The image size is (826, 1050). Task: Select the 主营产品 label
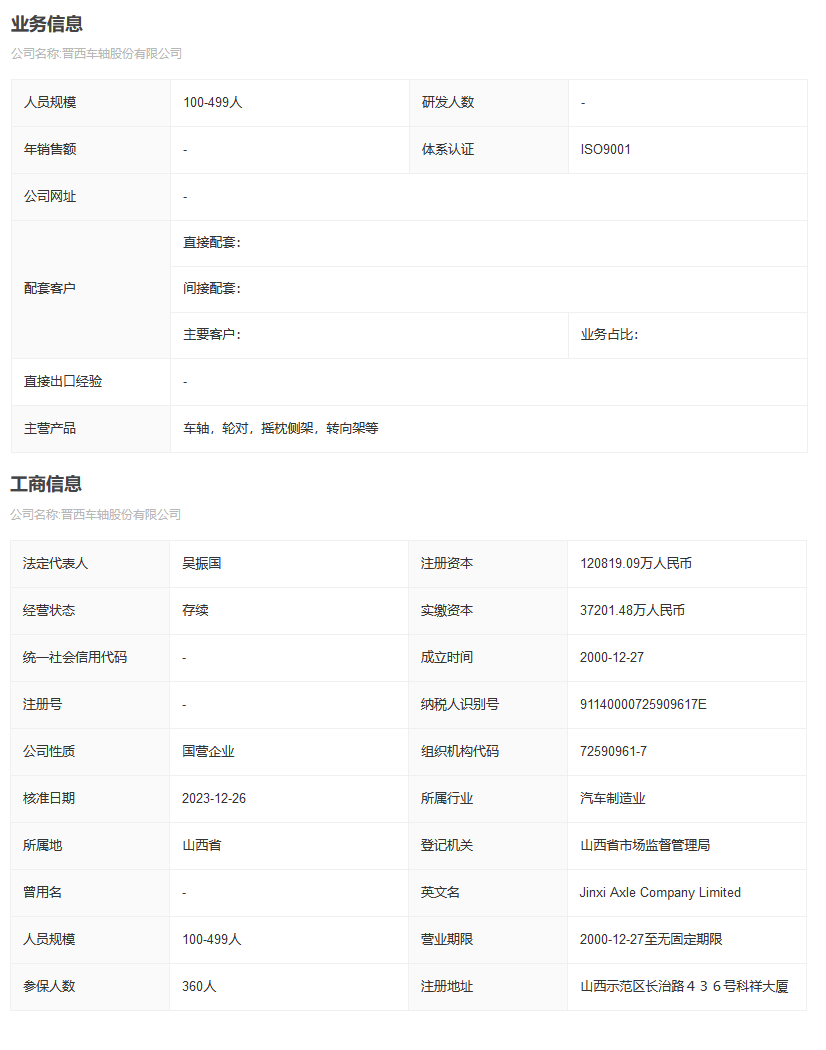[x=50, y=429]
